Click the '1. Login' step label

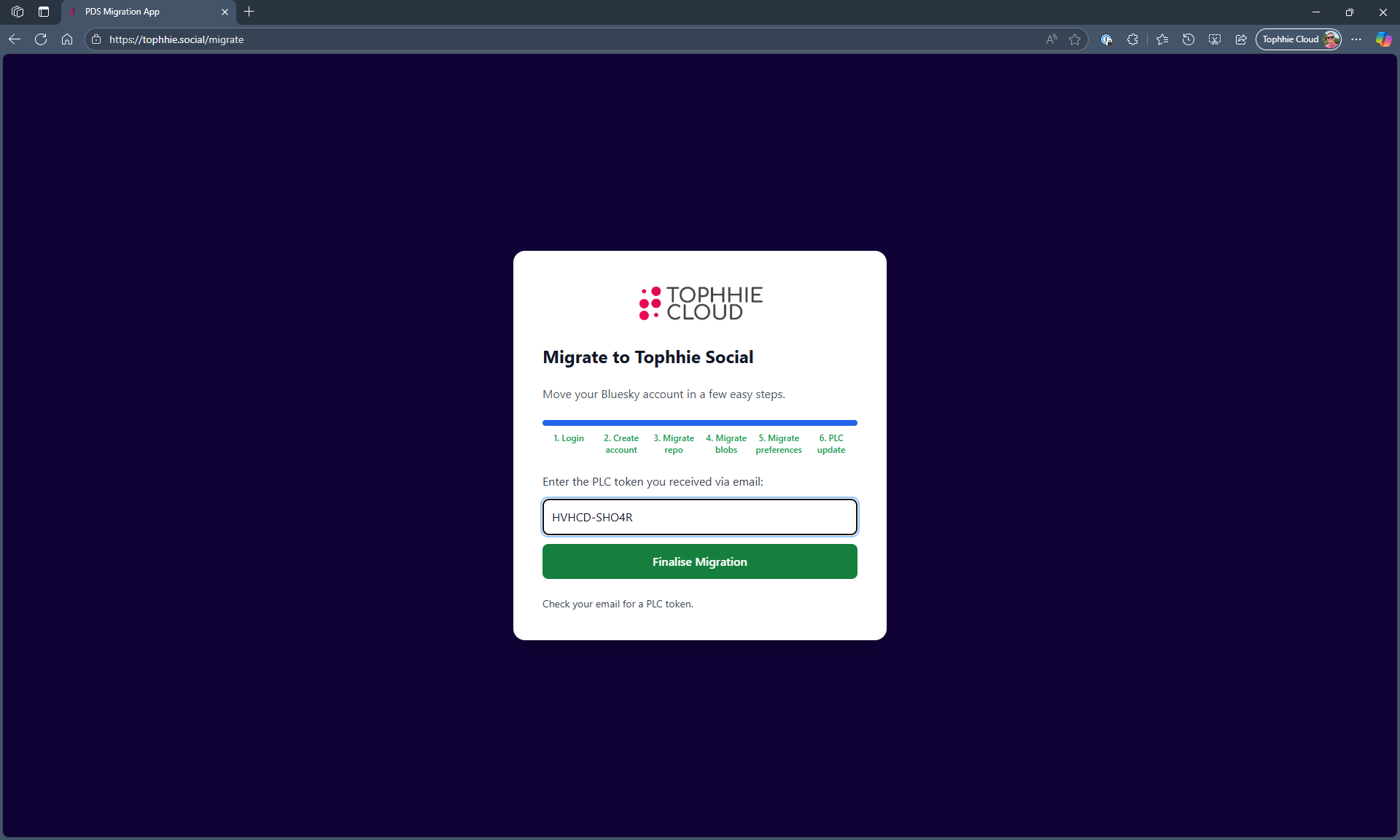(569, 438)
